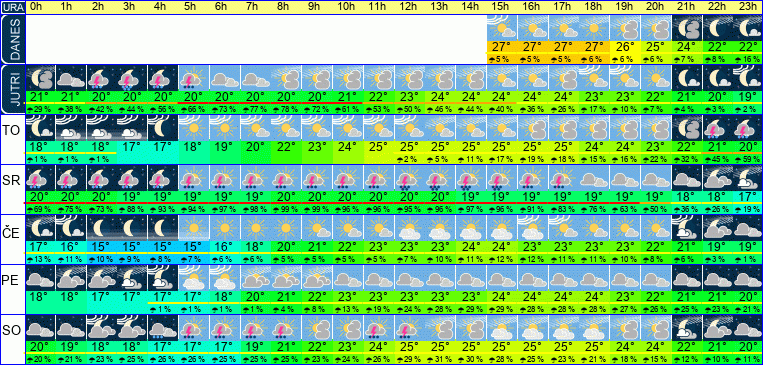This screenshot has height=365, width=763.
Task: Click the night rain icon for SO at 4h
Action: coord(163,328)
